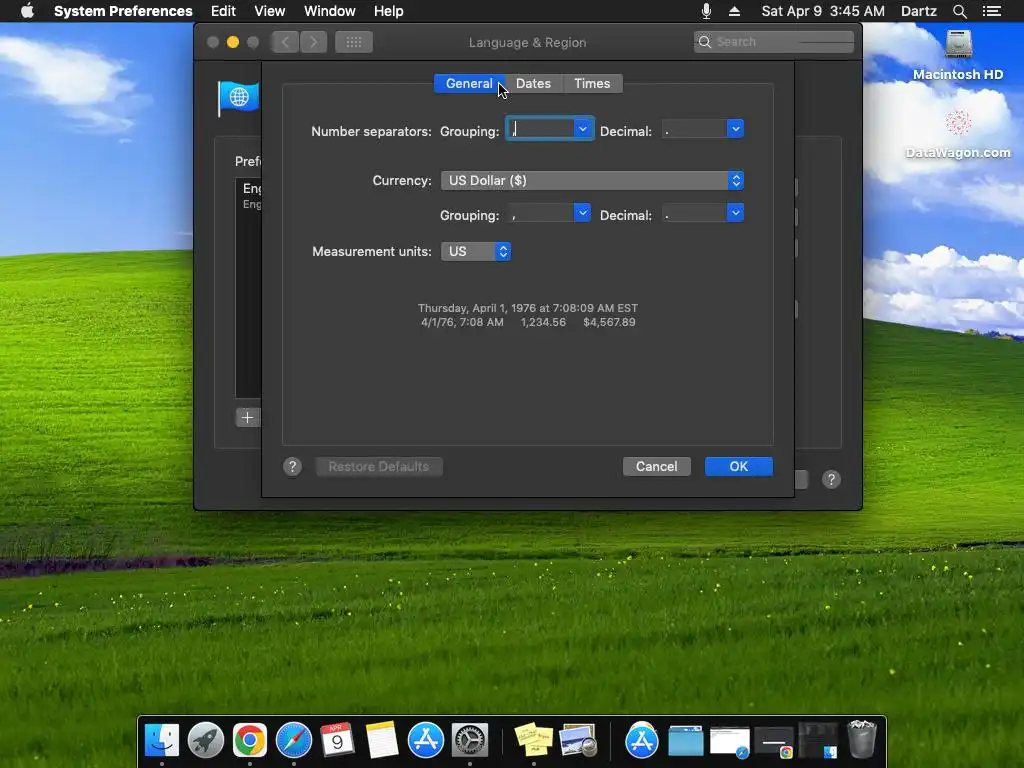
Task: Restore minimized Finder window from dock
Action: click(818, 741)
